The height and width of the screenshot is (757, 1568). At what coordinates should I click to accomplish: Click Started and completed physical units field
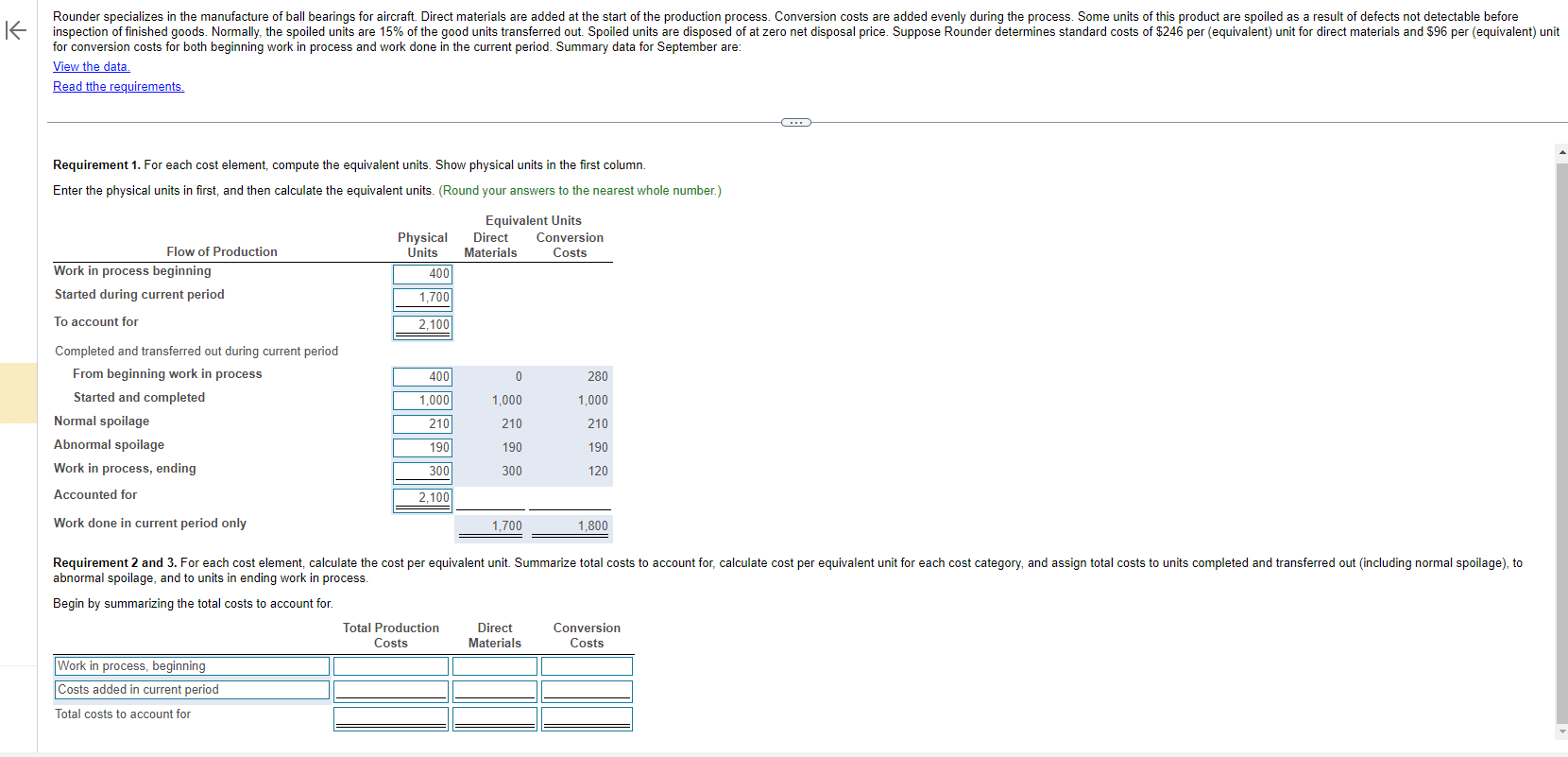tap(422, 400)
